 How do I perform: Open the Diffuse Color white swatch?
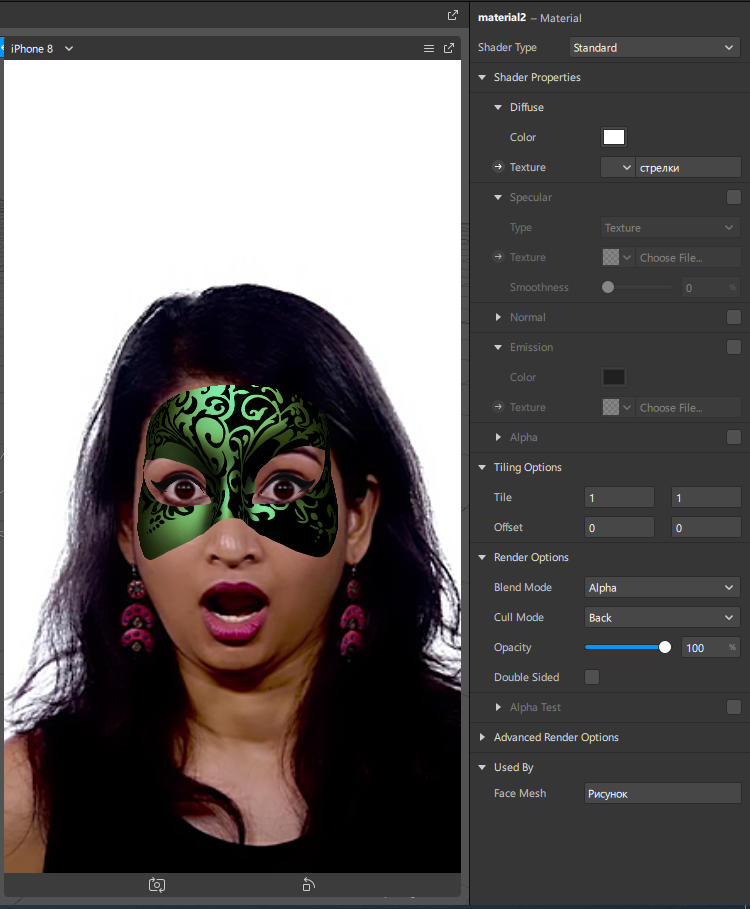click(613, 137)
